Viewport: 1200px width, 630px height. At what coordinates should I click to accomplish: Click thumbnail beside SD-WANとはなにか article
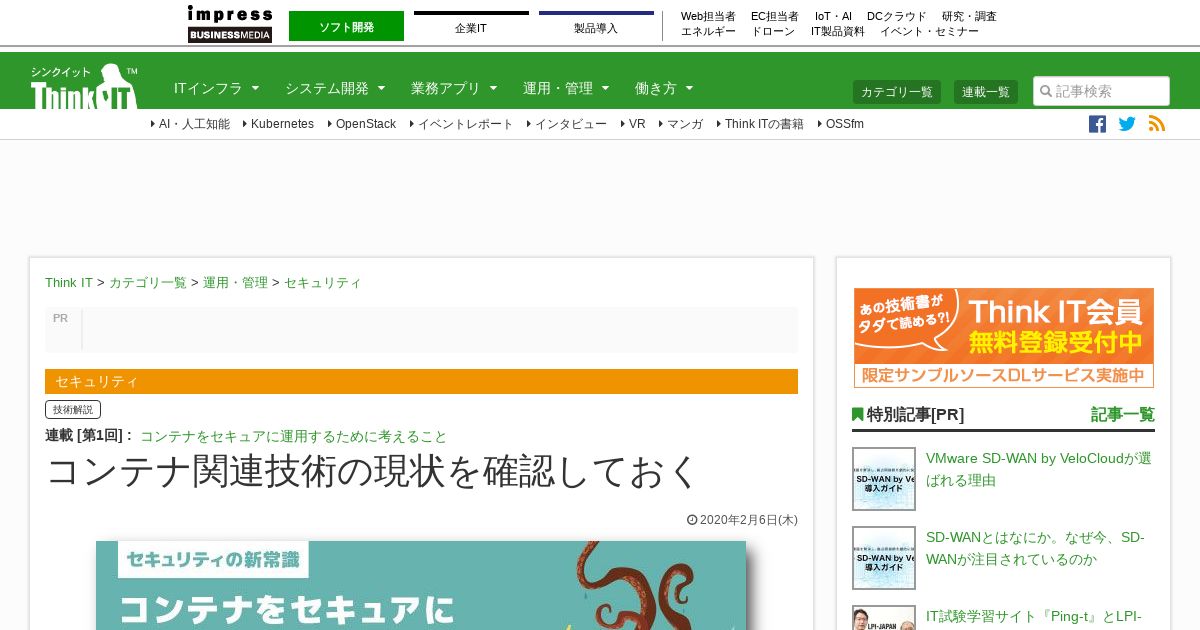click(884, 558)
